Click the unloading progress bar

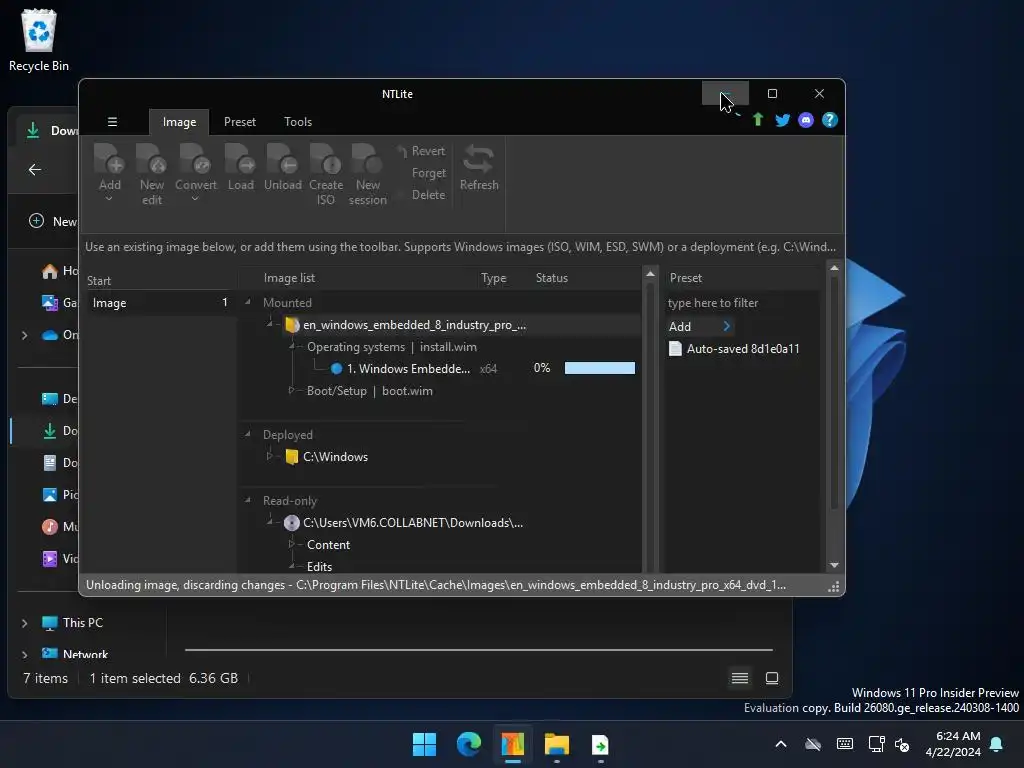click(600, 368)
